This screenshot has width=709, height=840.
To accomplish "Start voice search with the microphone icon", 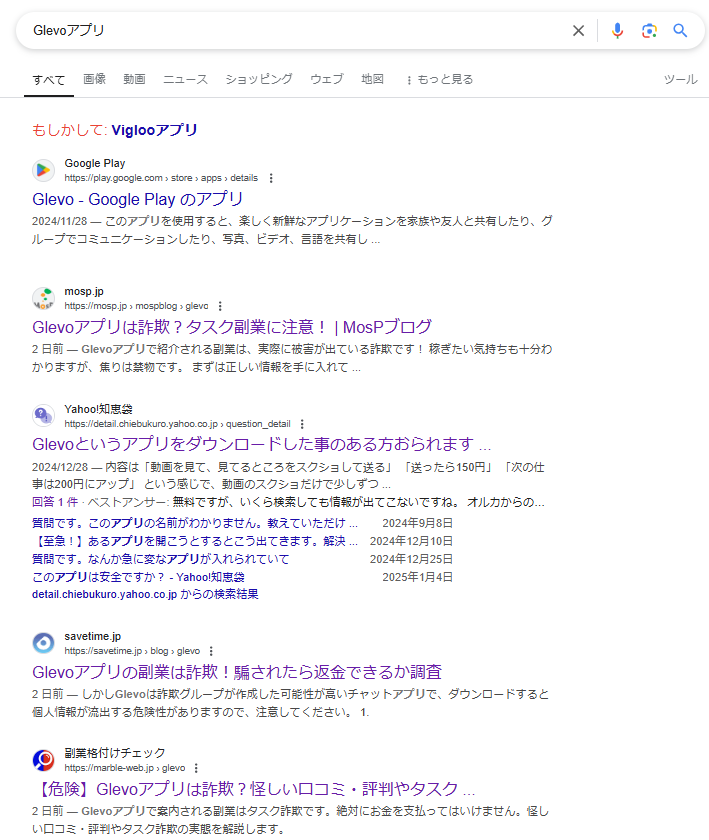I will pos(617,31).
